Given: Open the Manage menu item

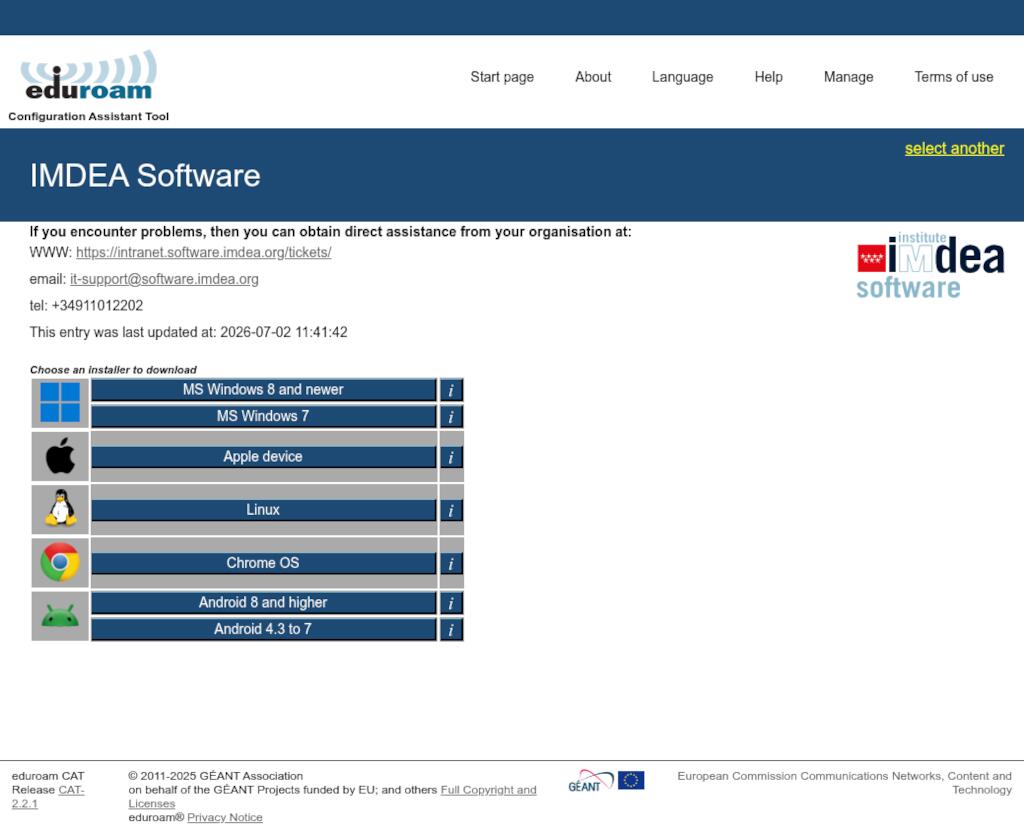Looking at the screenshot, I should tap(848, 77).
